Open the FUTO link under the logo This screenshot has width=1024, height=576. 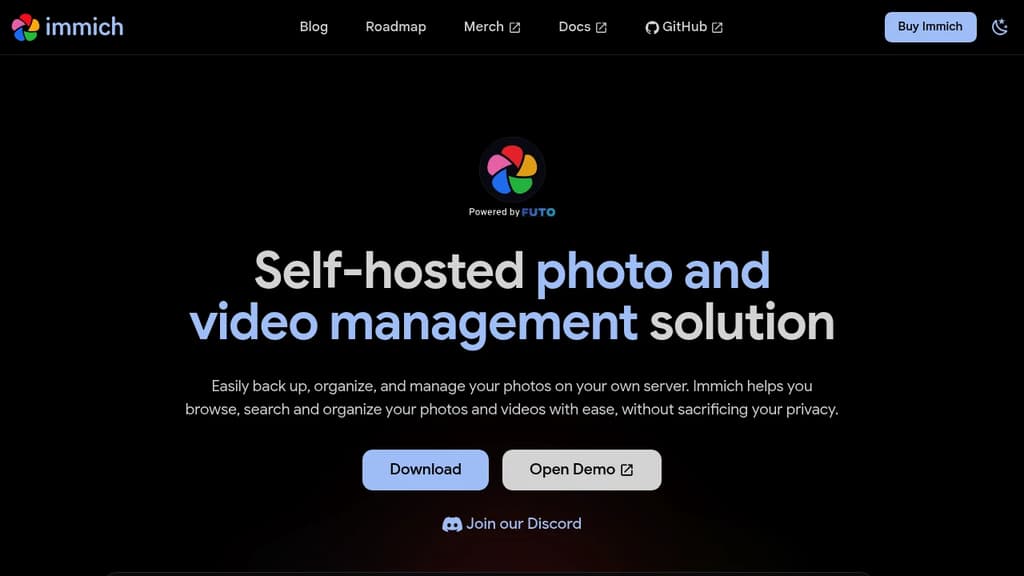click(539, 212)
